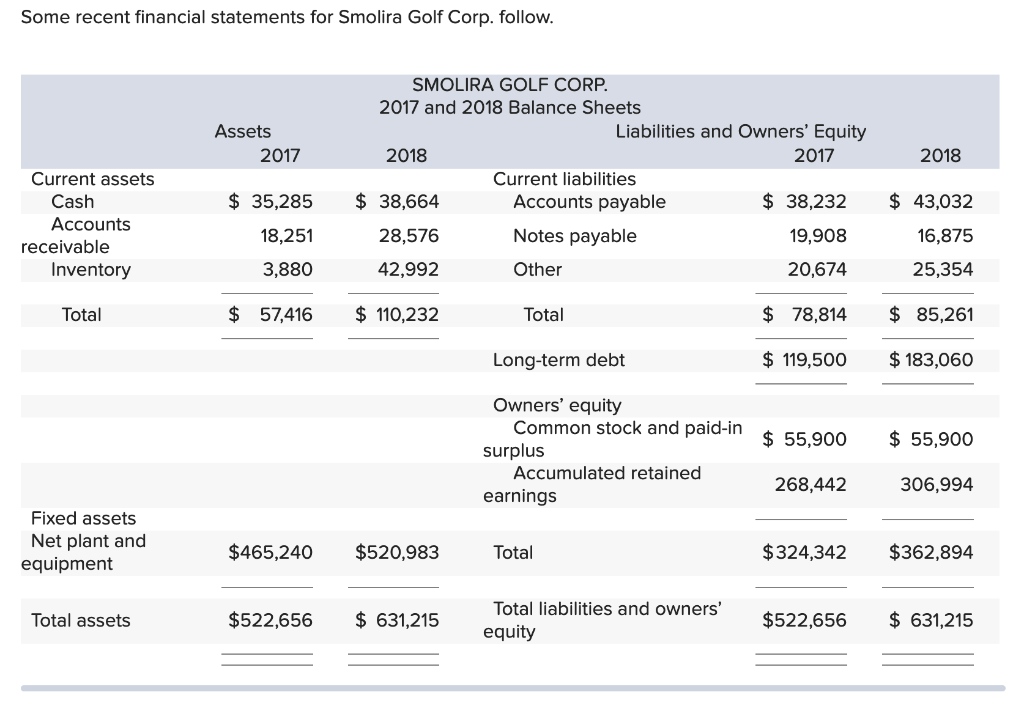Click the 'Assets' column header

242,131
